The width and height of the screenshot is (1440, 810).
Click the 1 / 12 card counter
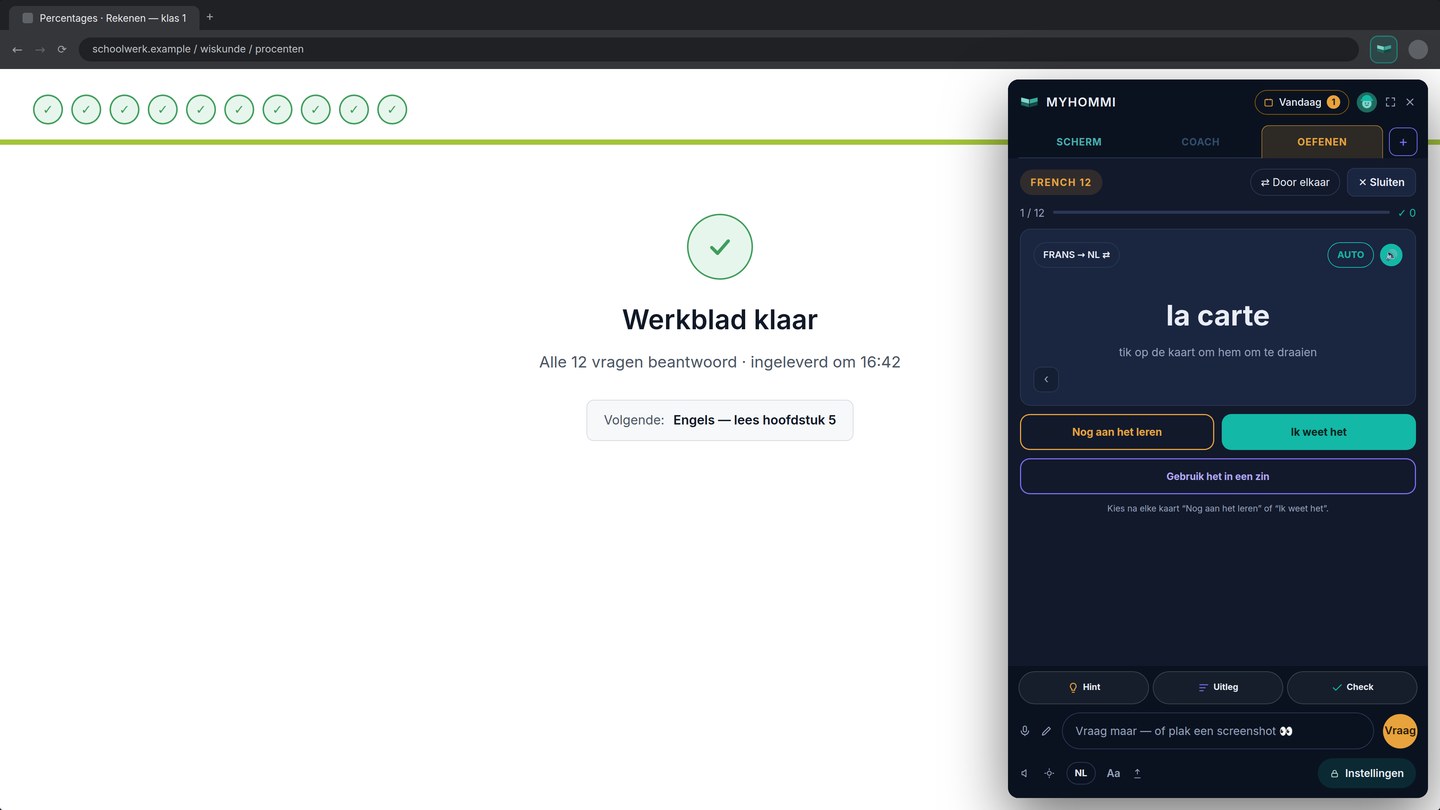pyautogui.click(x=1032, y=213)
